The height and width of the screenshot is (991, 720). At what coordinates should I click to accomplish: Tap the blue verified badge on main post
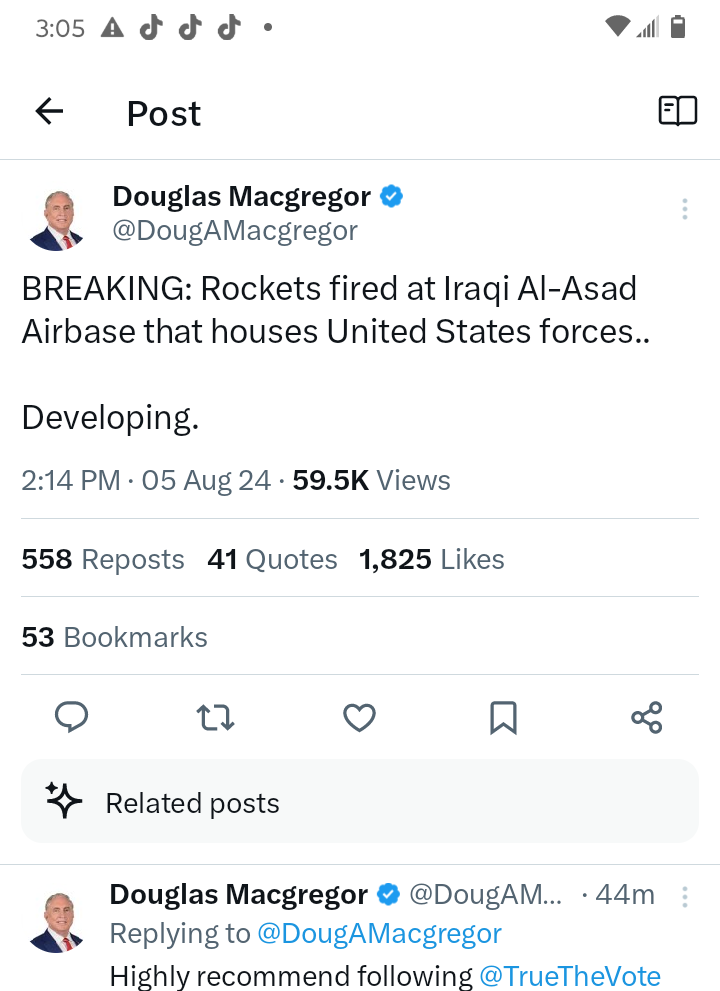click(391, 197)
